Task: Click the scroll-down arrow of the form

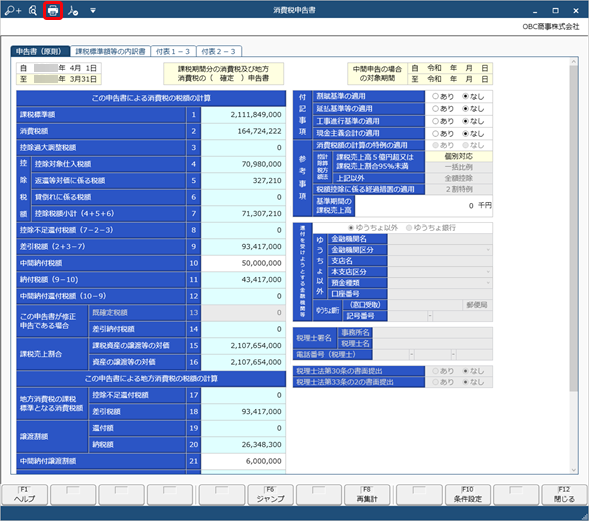Action: (x=573, y=470)
